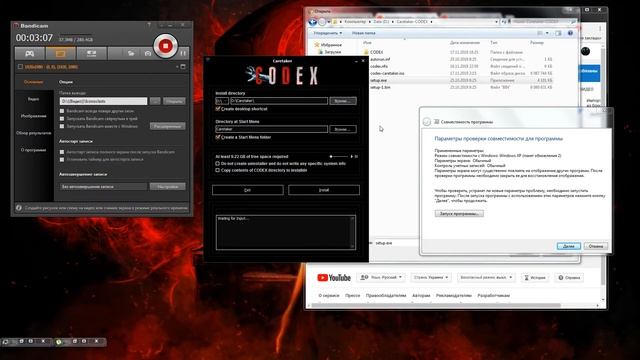
Task: Open YouTube safe mode dropdown
Action: (x=486, y=277)
